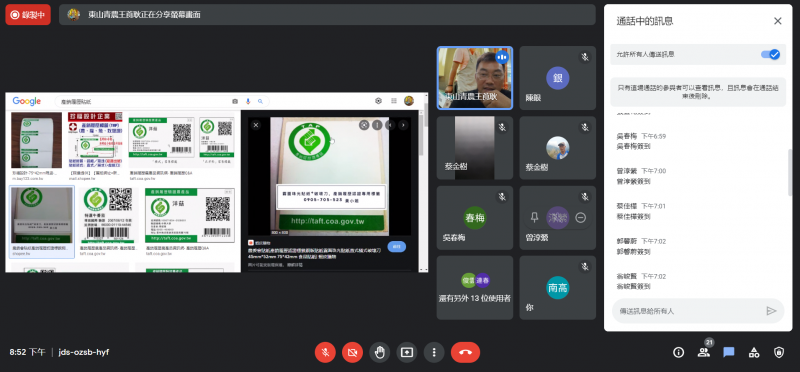
Task: Click the magnifier search icon in shared screen
Action: 260,101
